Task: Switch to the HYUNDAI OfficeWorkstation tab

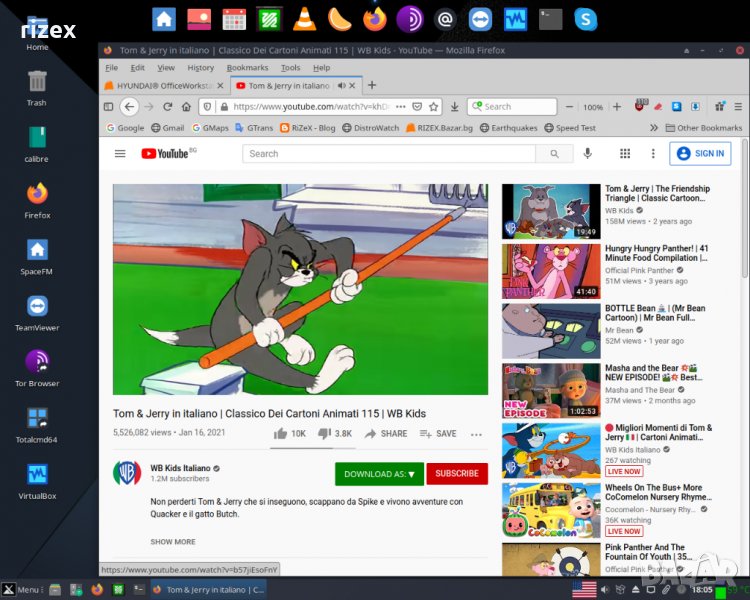Action: 165,86
